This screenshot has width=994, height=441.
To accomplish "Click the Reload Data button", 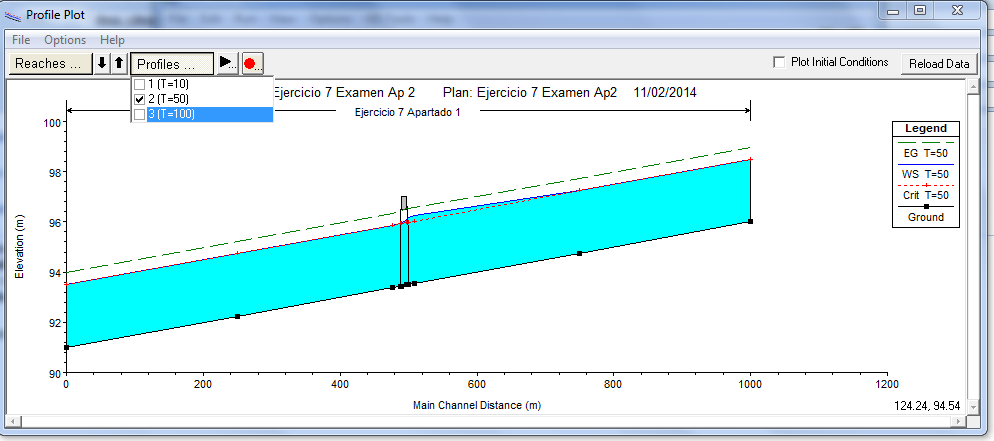I will [x=939, y=64].
